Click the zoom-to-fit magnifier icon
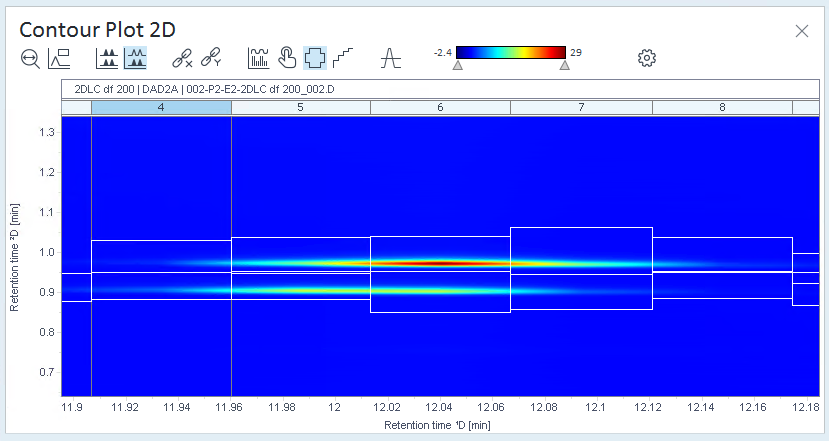Viewport: 829px width, 441px height. click(x=30, y=58)
